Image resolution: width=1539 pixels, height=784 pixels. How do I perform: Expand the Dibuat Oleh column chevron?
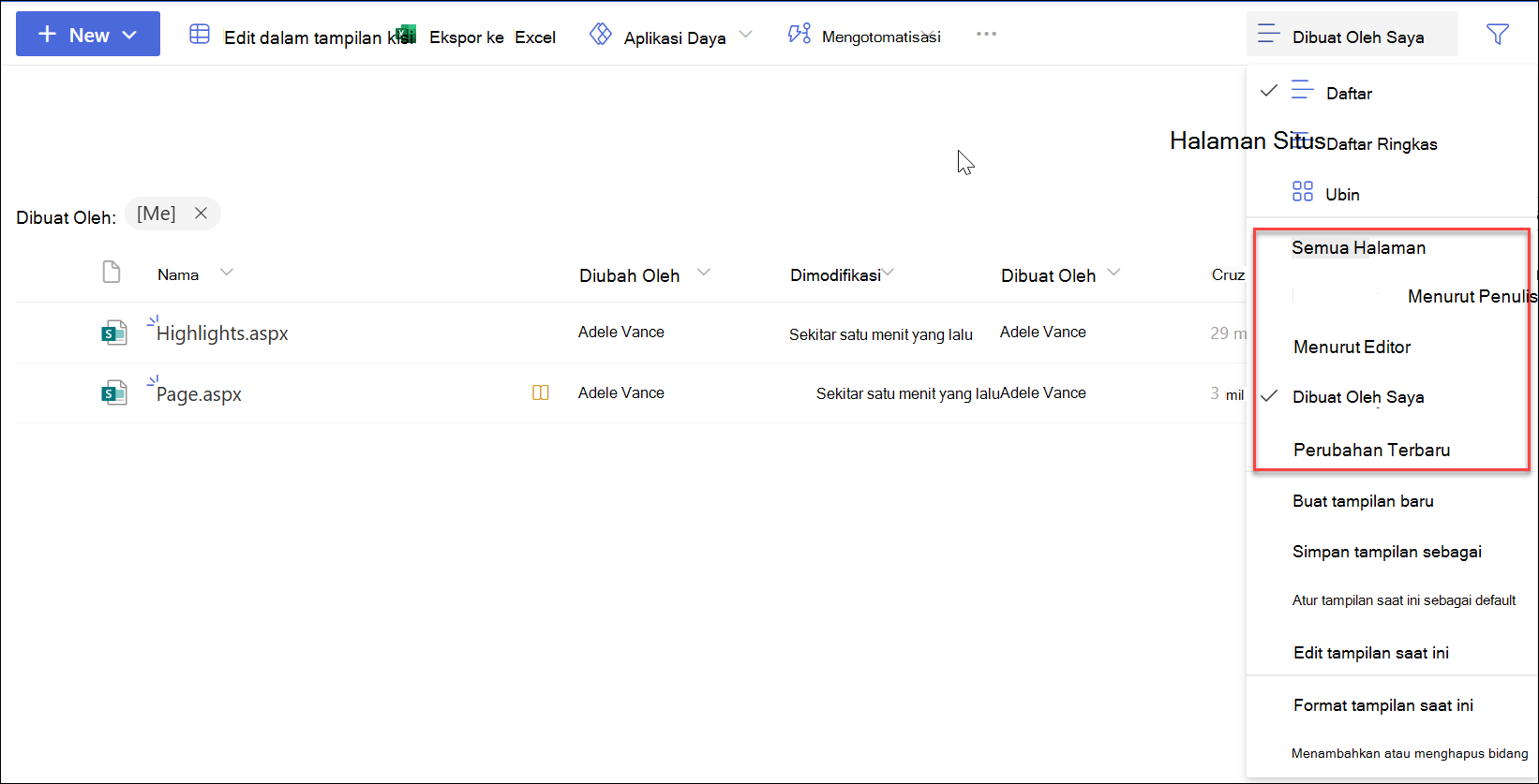click(x=1113, y=273)
